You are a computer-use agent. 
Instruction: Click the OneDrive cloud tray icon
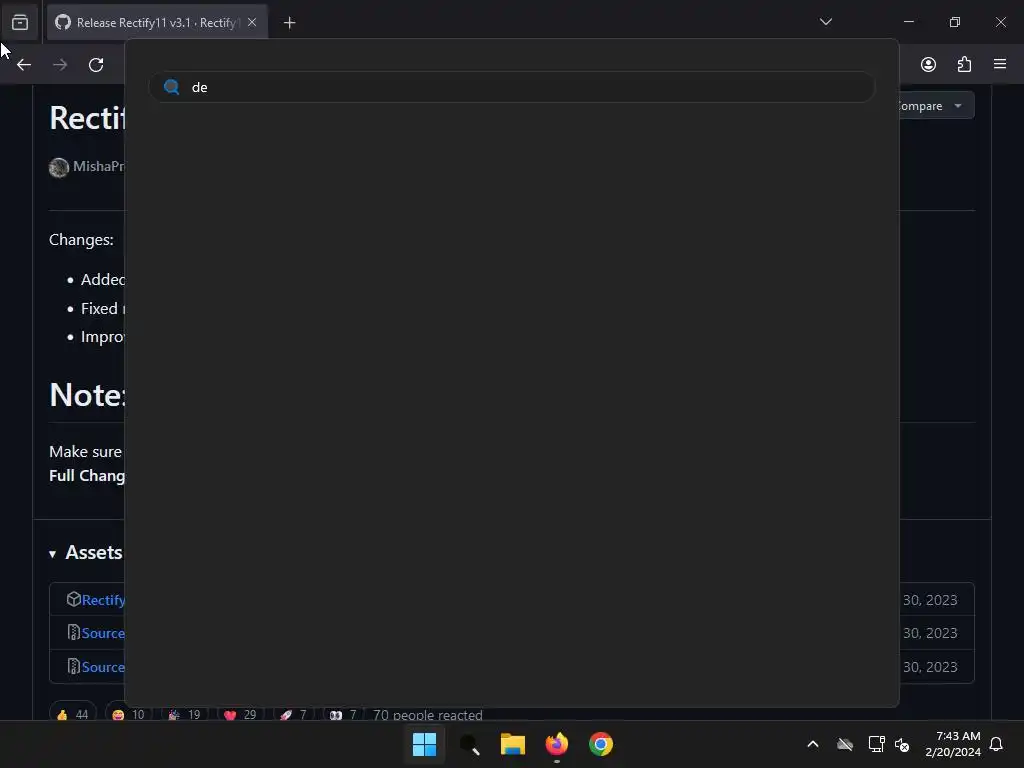coord(845,744)
